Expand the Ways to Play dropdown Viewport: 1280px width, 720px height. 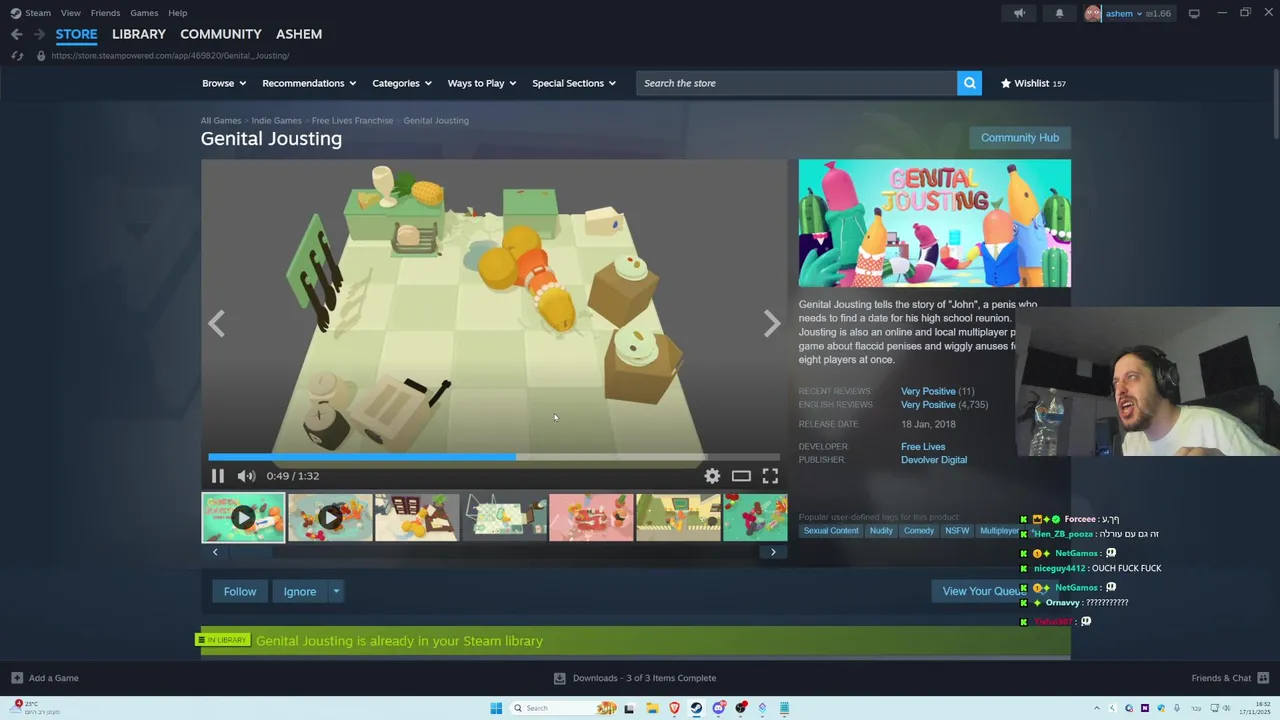482,83
